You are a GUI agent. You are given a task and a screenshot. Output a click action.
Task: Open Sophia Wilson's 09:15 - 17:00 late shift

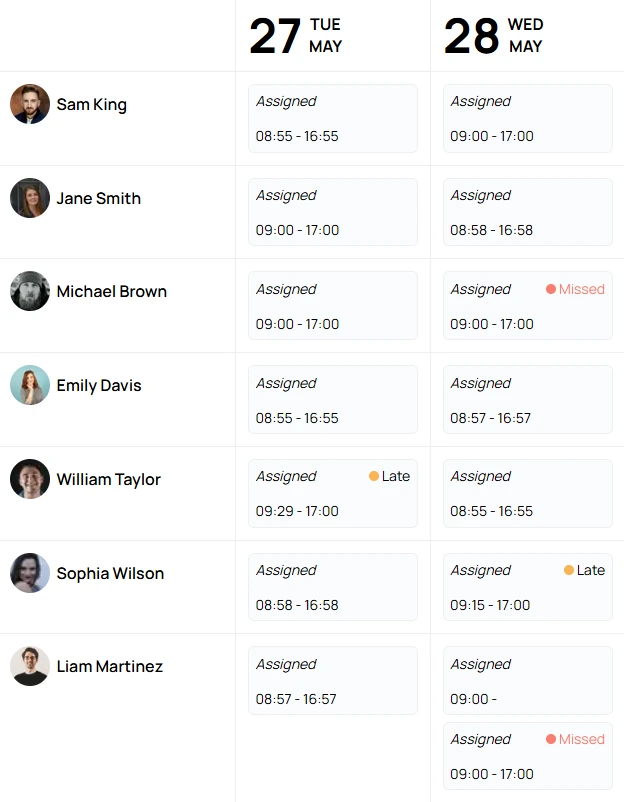click(528, 587)
